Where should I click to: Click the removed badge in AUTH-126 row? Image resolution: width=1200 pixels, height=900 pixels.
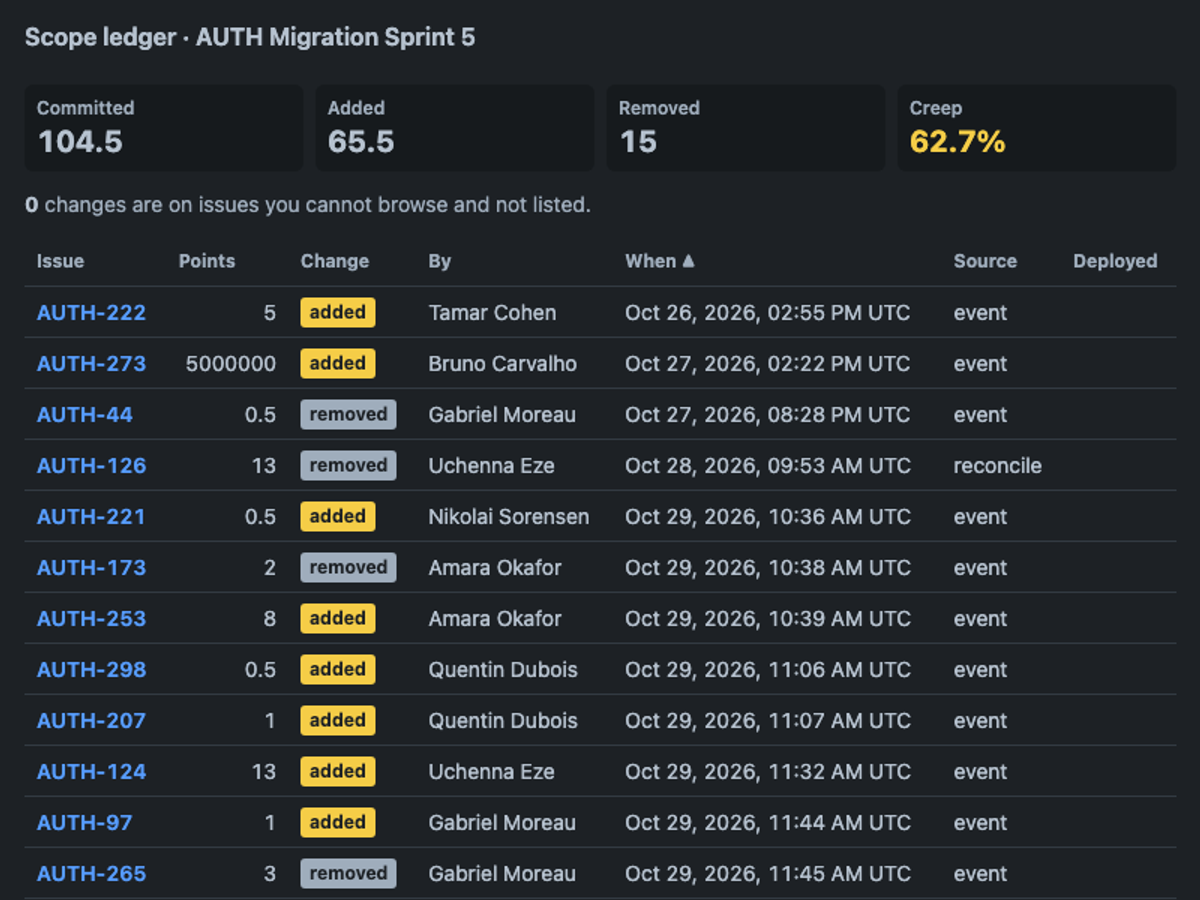[348, 465]
